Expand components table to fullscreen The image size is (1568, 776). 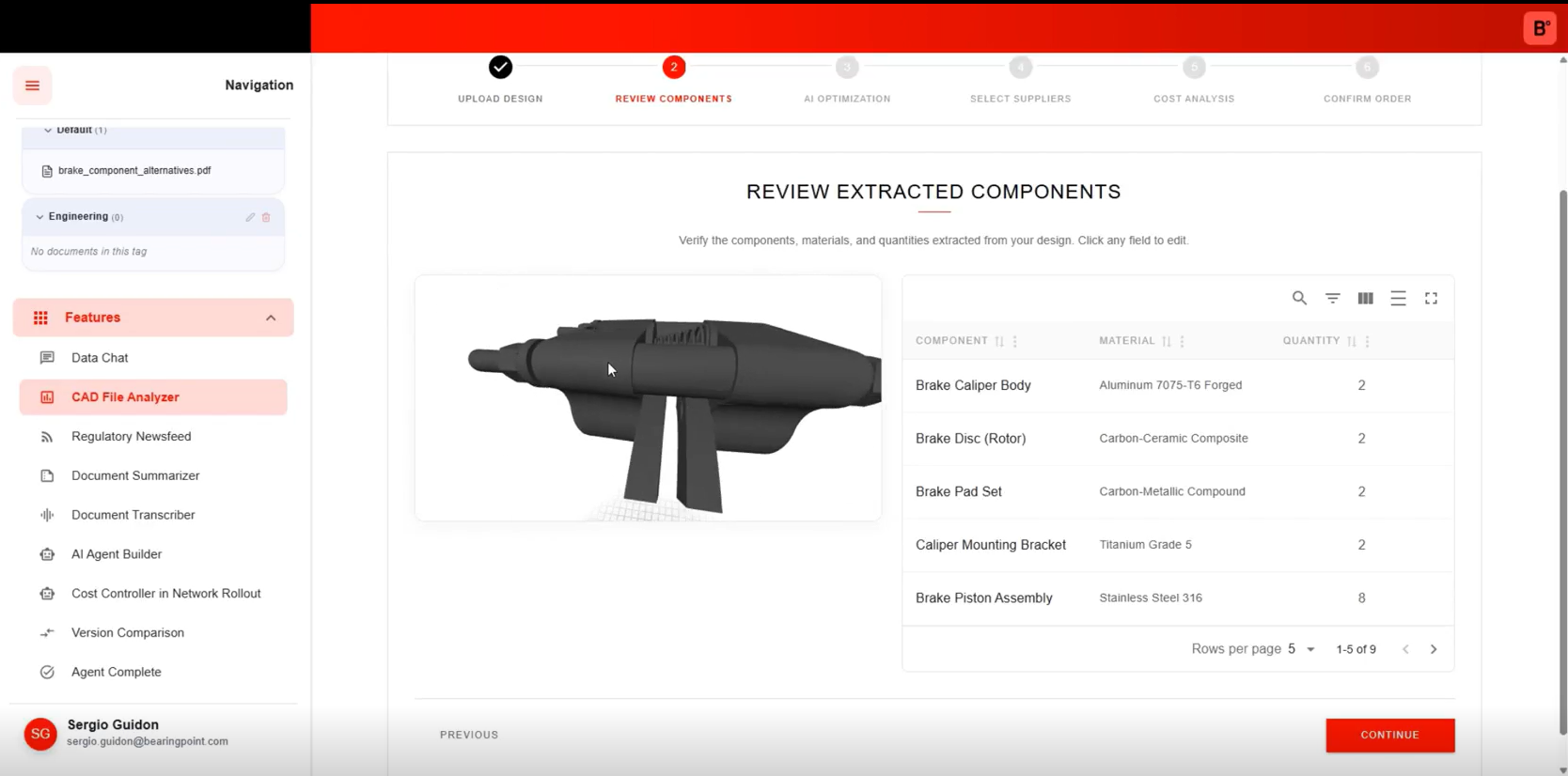(1431, 298)
